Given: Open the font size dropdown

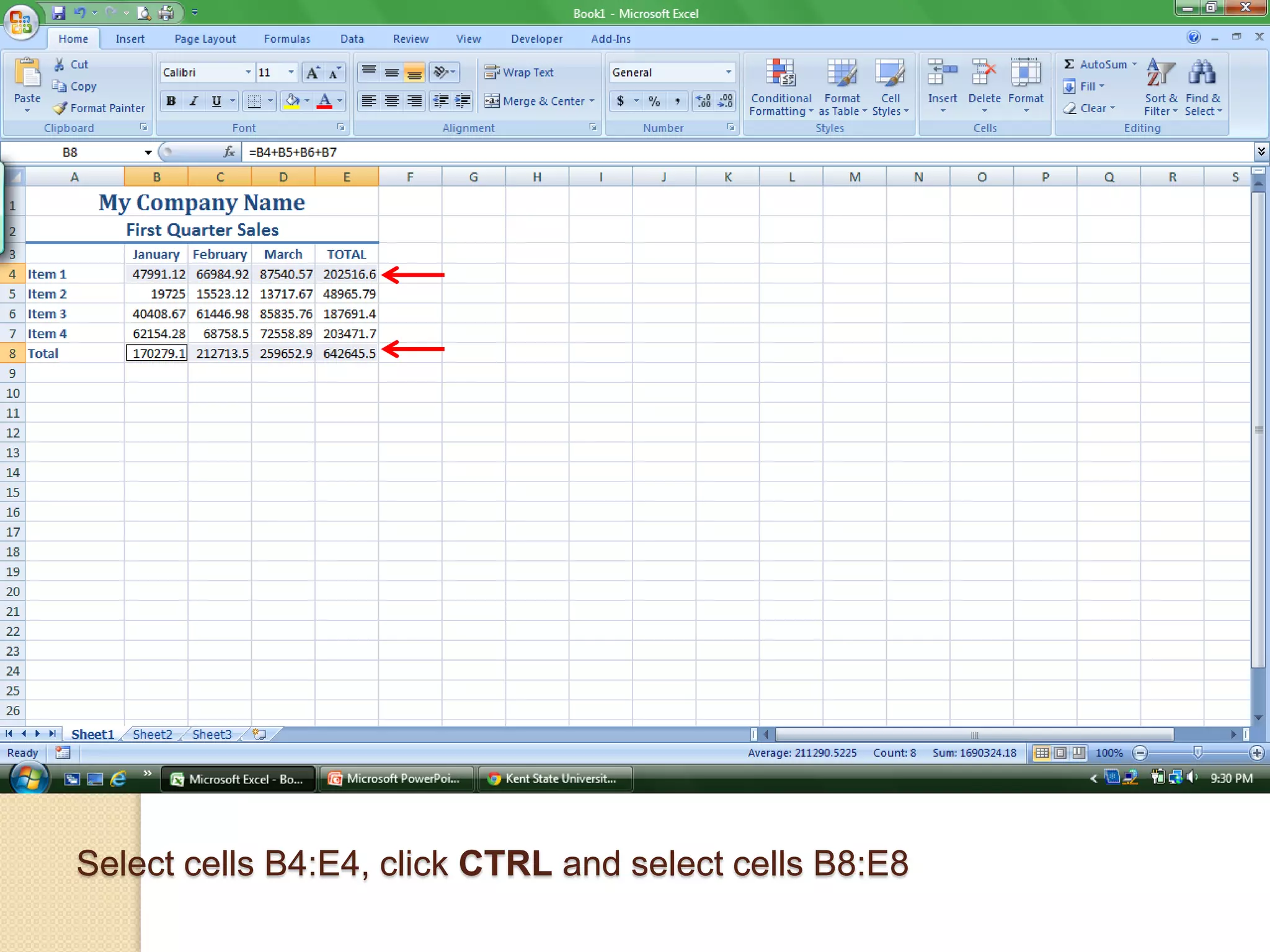Looking at the screenshot, I should 291,73.
